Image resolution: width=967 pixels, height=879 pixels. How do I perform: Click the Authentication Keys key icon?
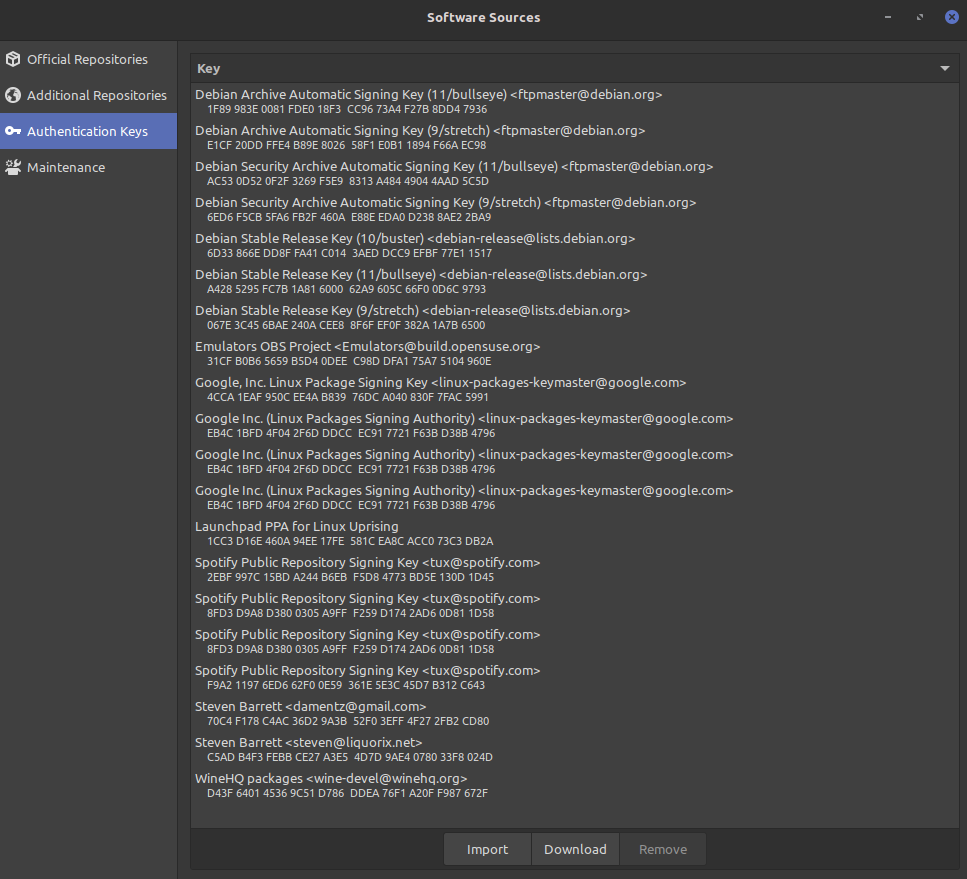click(13, 131)
